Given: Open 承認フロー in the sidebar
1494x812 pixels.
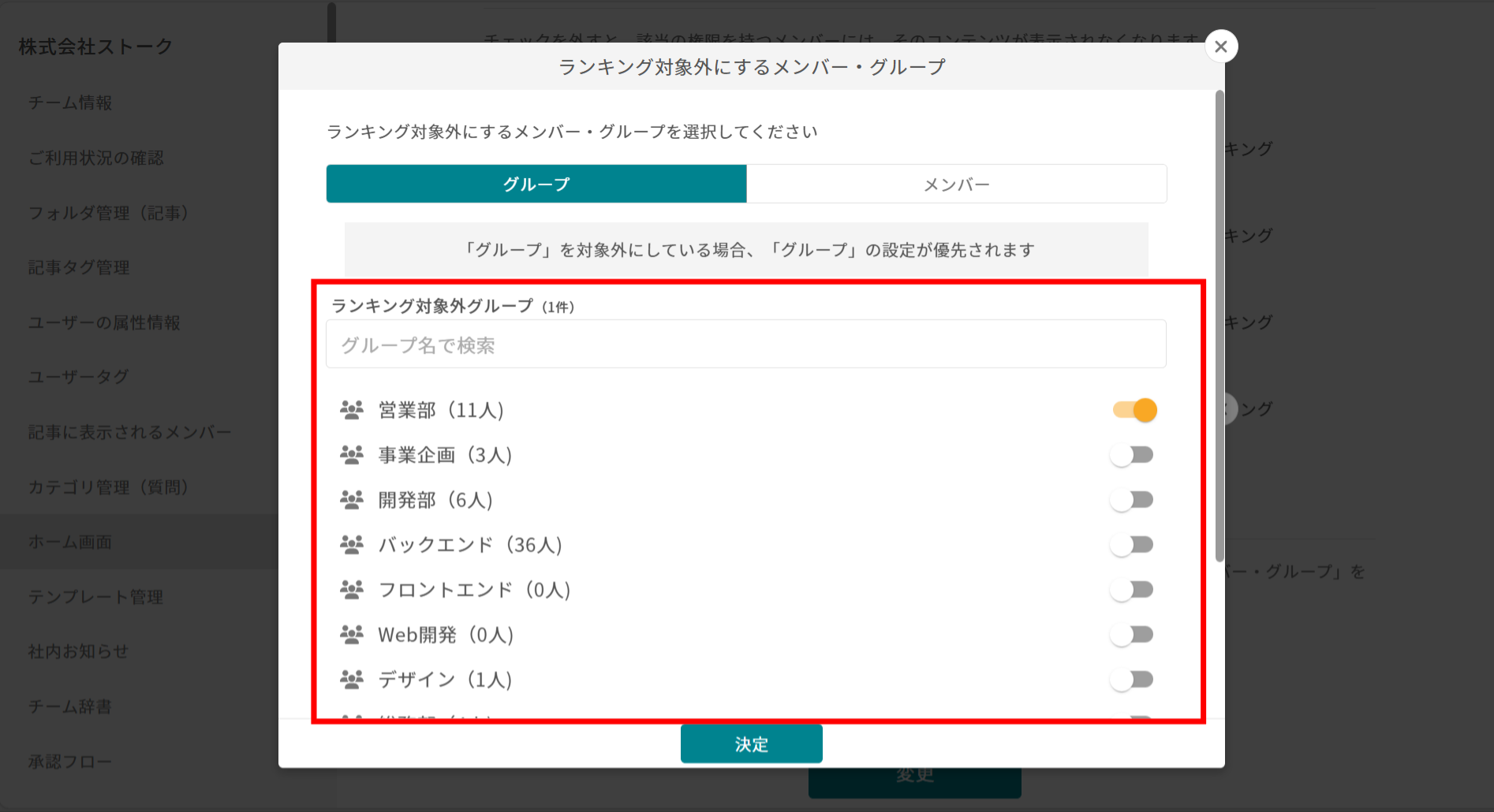Looking at the screenshot, I should (69, 760).
